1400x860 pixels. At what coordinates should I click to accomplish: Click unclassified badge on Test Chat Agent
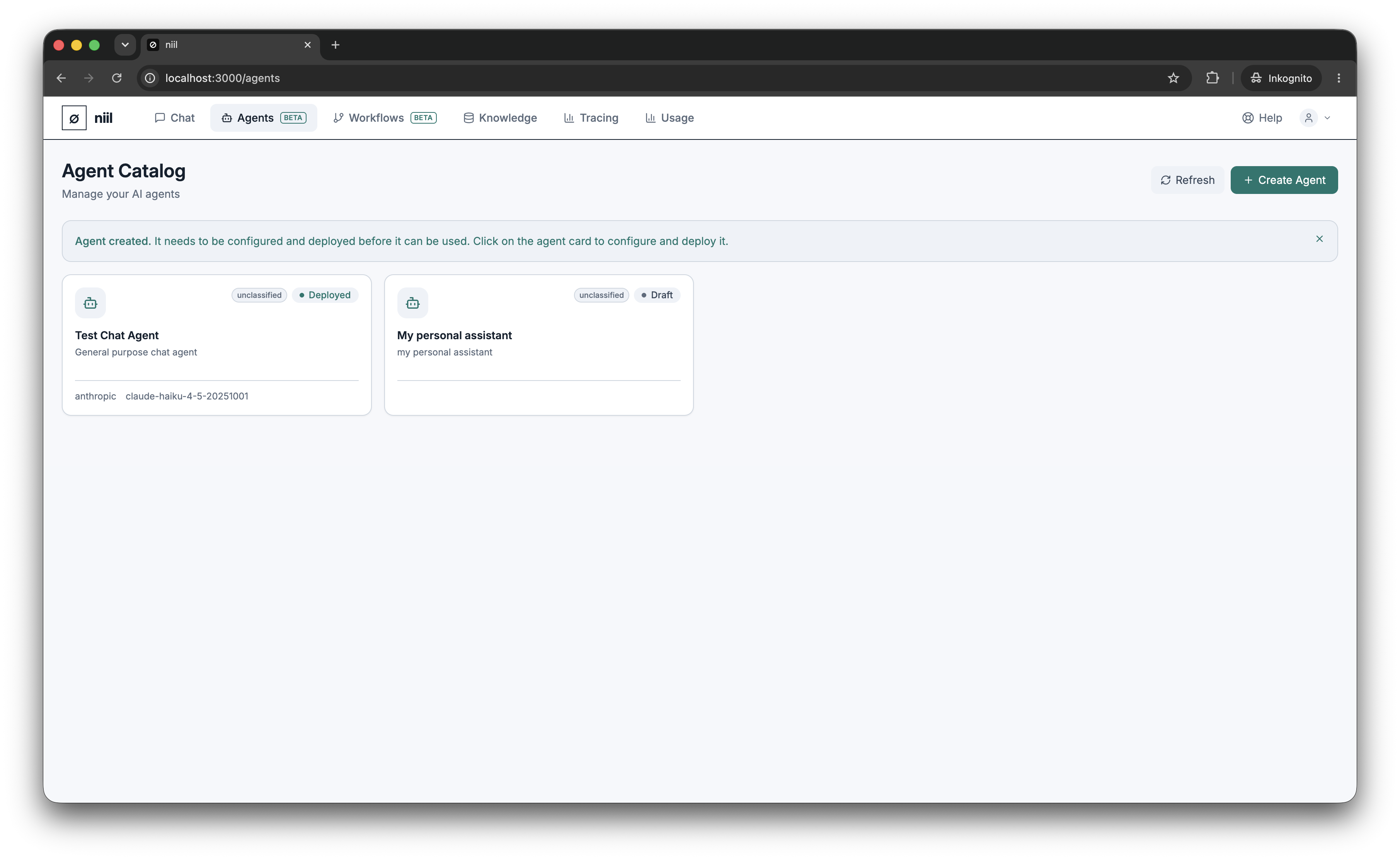pos(259,295)
